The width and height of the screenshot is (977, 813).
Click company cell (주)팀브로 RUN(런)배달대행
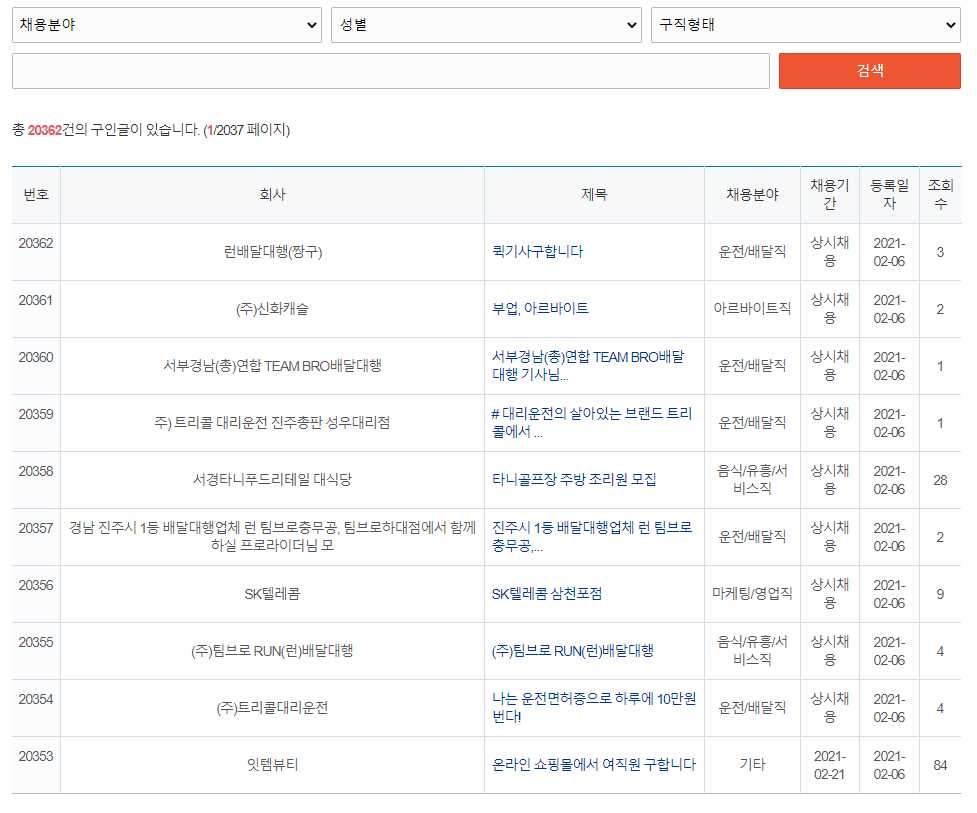click(x=272, y=651)
